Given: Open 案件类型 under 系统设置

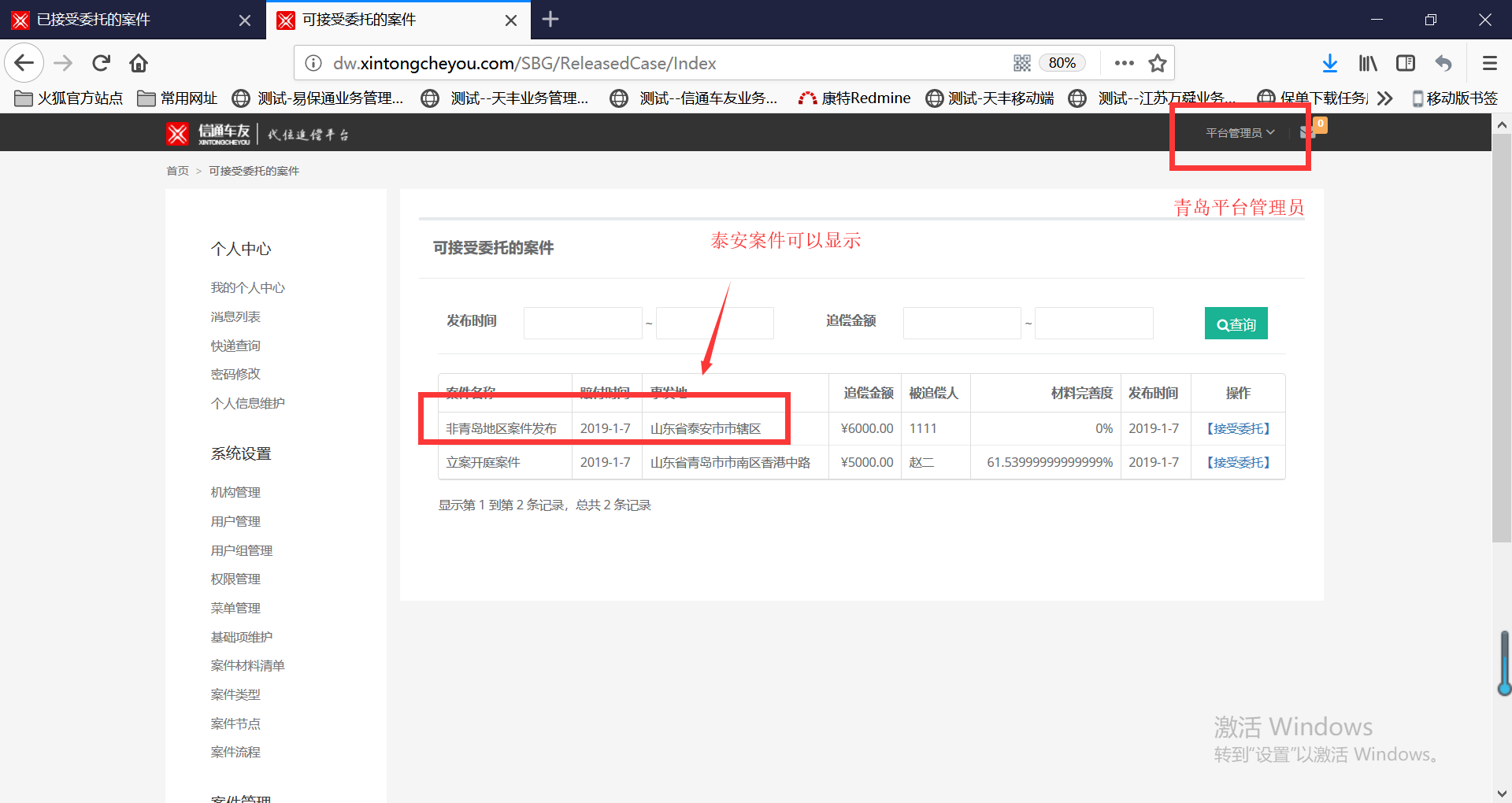Looking at the screenshot, I should click(x=235, y=694).
